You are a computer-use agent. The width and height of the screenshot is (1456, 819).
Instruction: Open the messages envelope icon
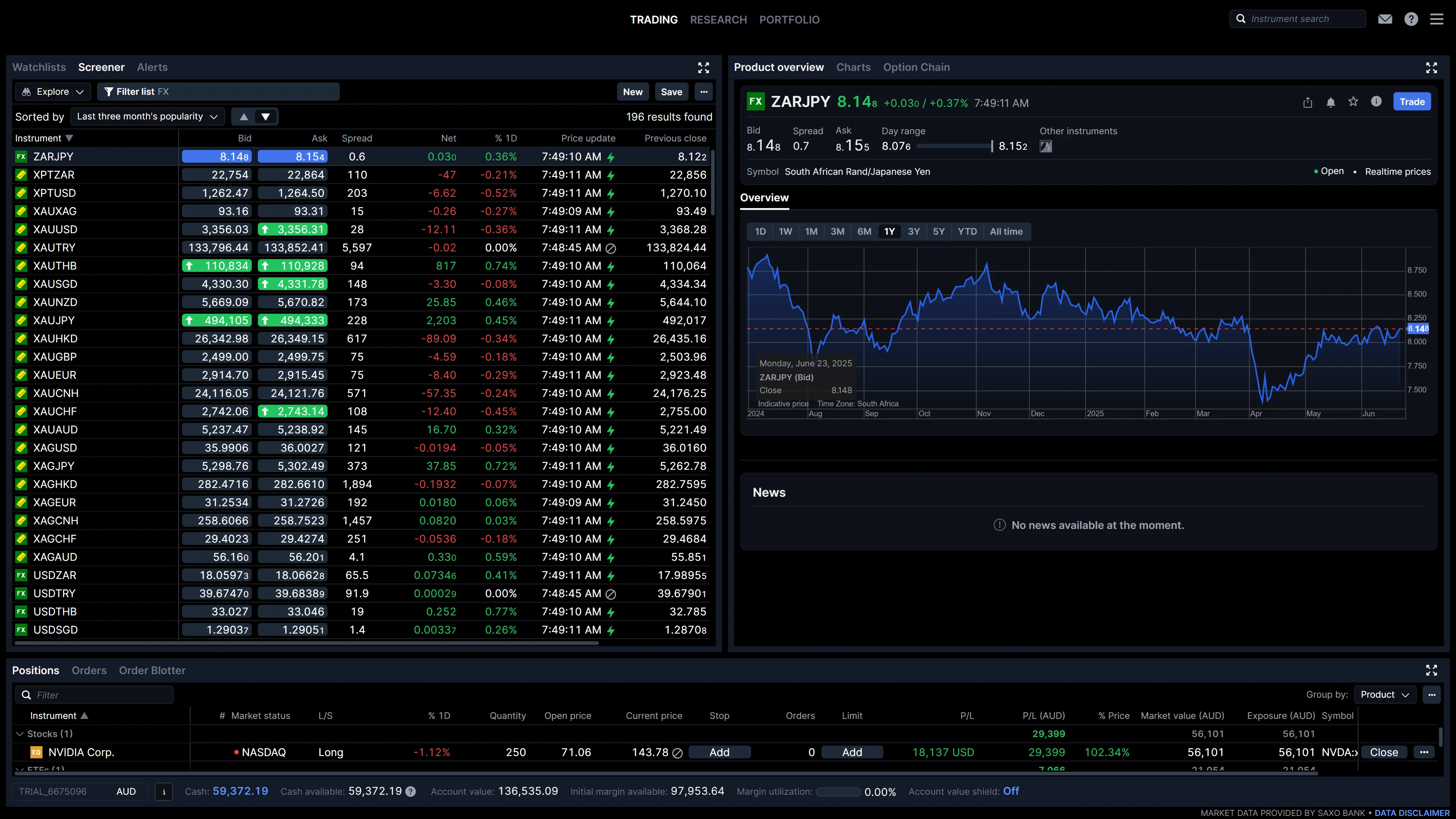click(1385, 19)
